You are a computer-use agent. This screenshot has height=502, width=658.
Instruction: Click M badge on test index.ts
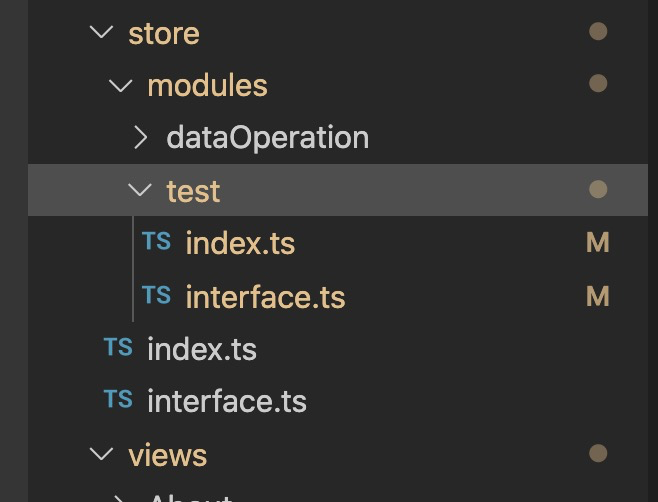tap(597, 243)
